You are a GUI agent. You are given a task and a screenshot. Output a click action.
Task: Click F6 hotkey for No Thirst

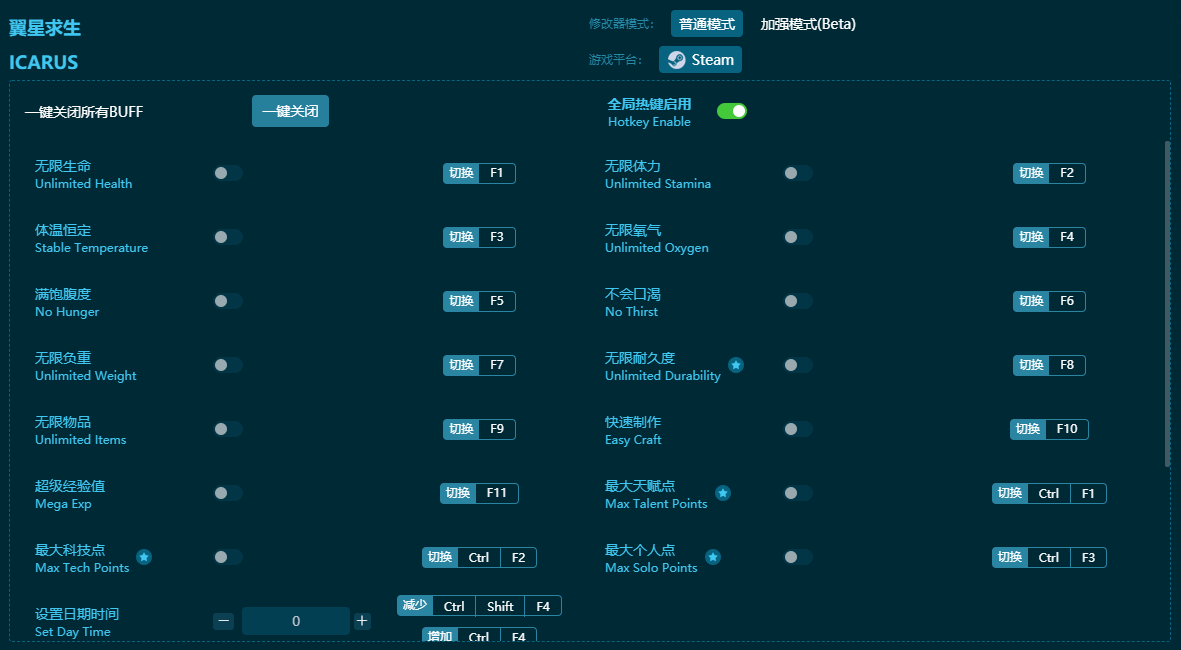(1049, 301)
